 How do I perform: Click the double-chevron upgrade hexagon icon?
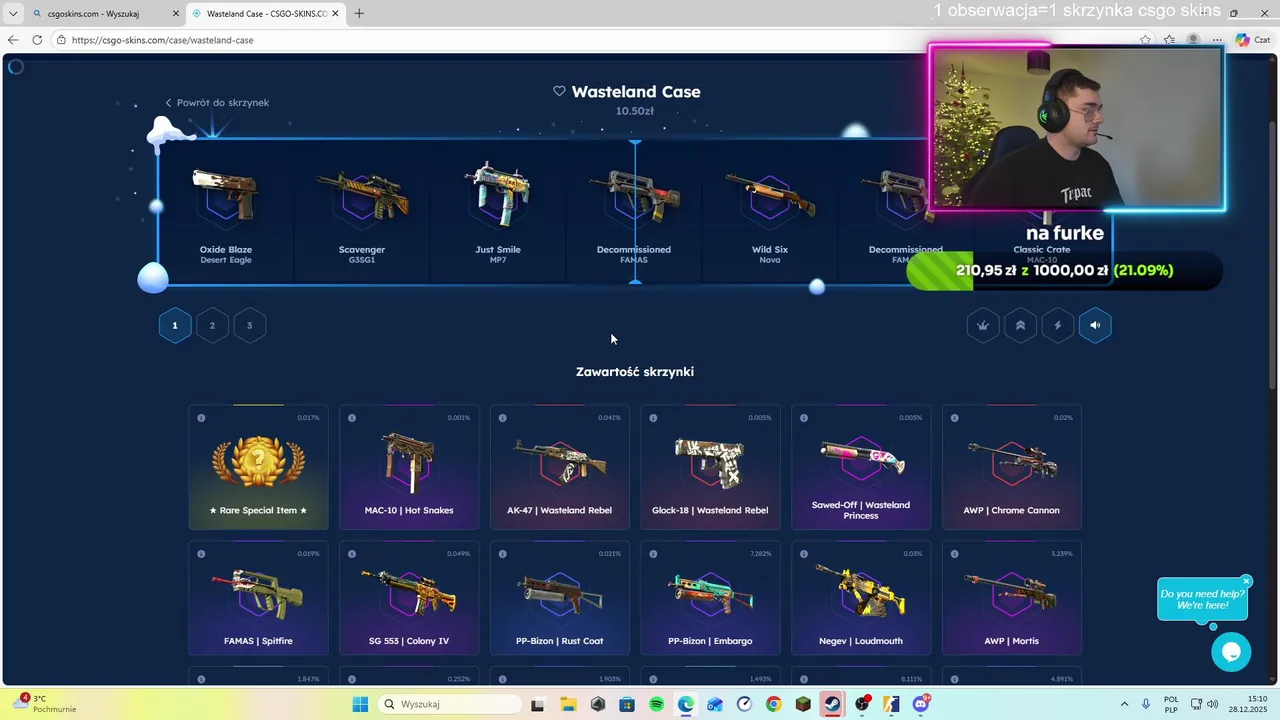tap(1020, 325)
